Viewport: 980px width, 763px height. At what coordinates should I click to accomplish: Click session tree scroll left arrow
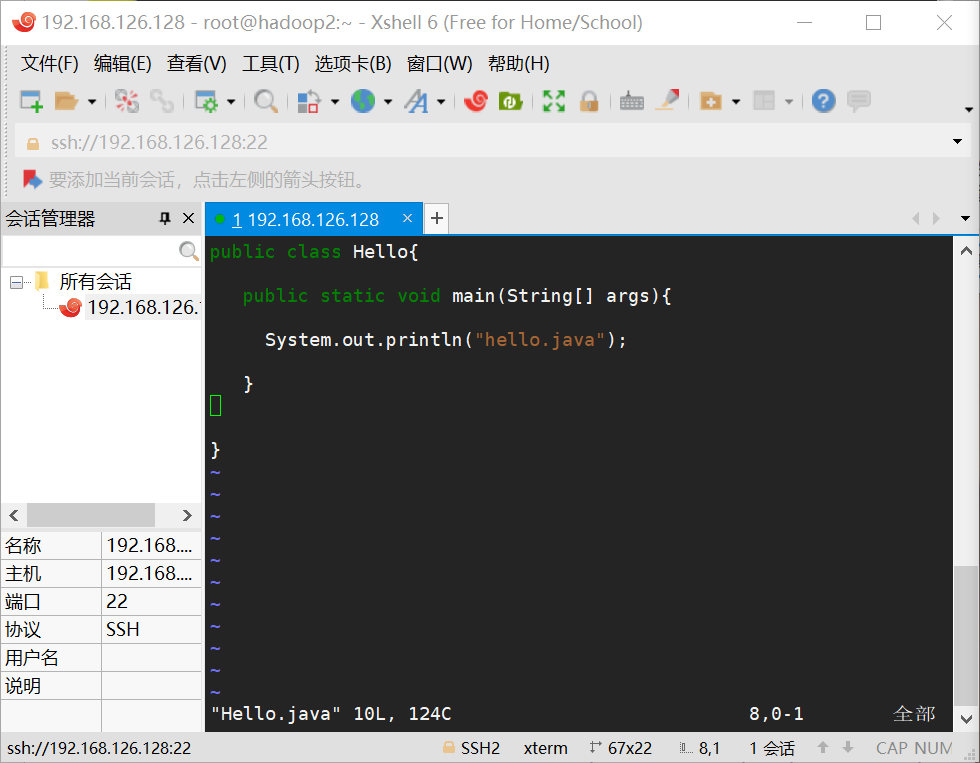[14, 516]
